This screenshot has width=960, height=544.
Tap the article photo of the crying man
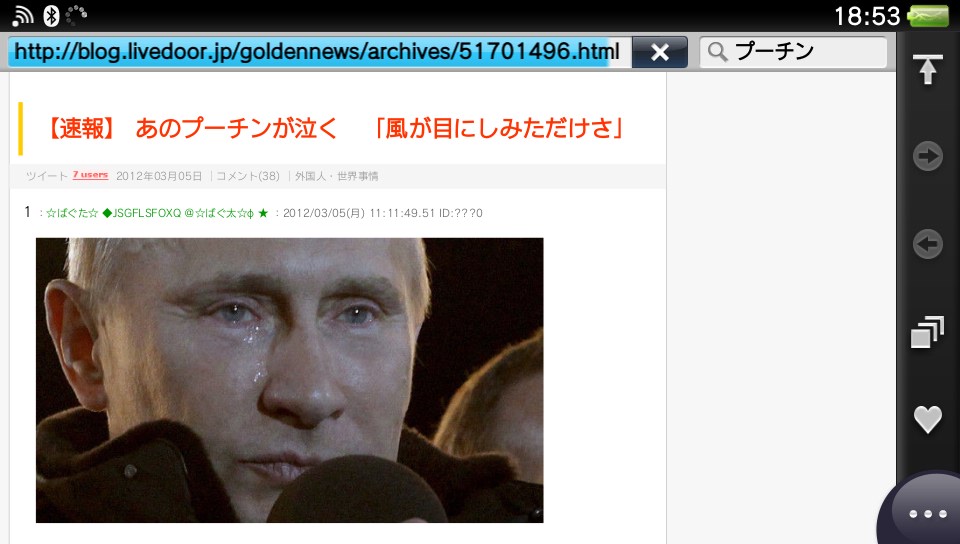point(290,380)
